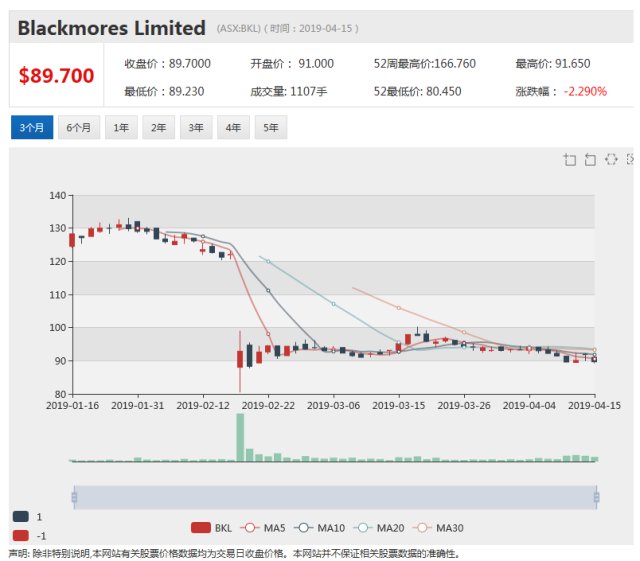The image size is (640, 561).
Task: Click the dark swatch labeled 1
Action: click(21, 516)
